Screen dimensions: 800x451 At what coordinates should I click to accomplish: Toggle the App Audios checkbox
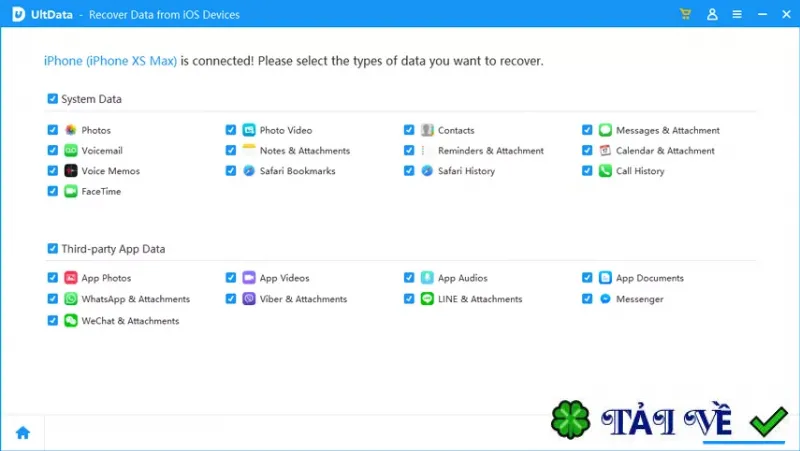click(x=409, y=277)
